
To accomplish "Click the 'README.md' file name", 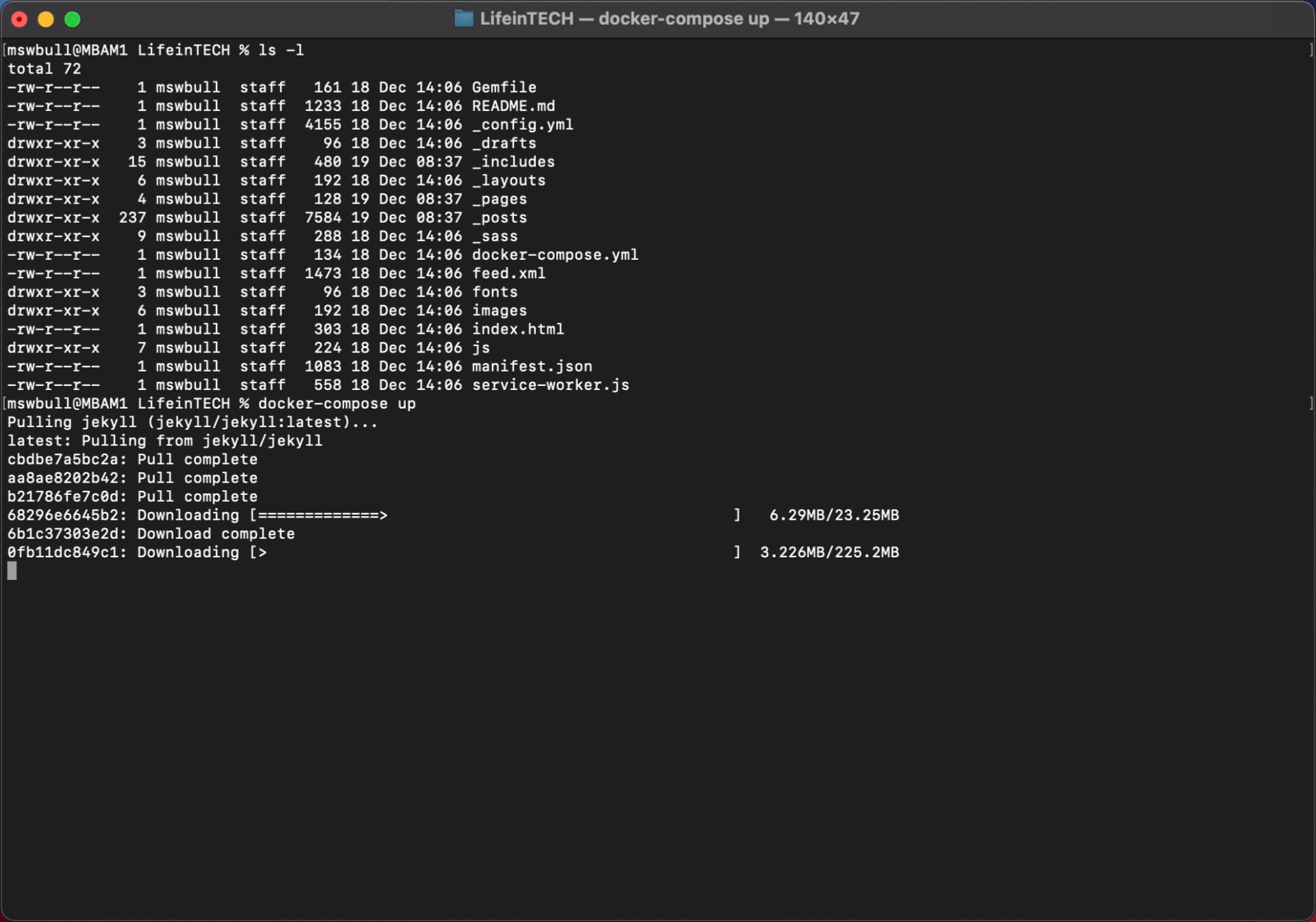I will 513,106.
